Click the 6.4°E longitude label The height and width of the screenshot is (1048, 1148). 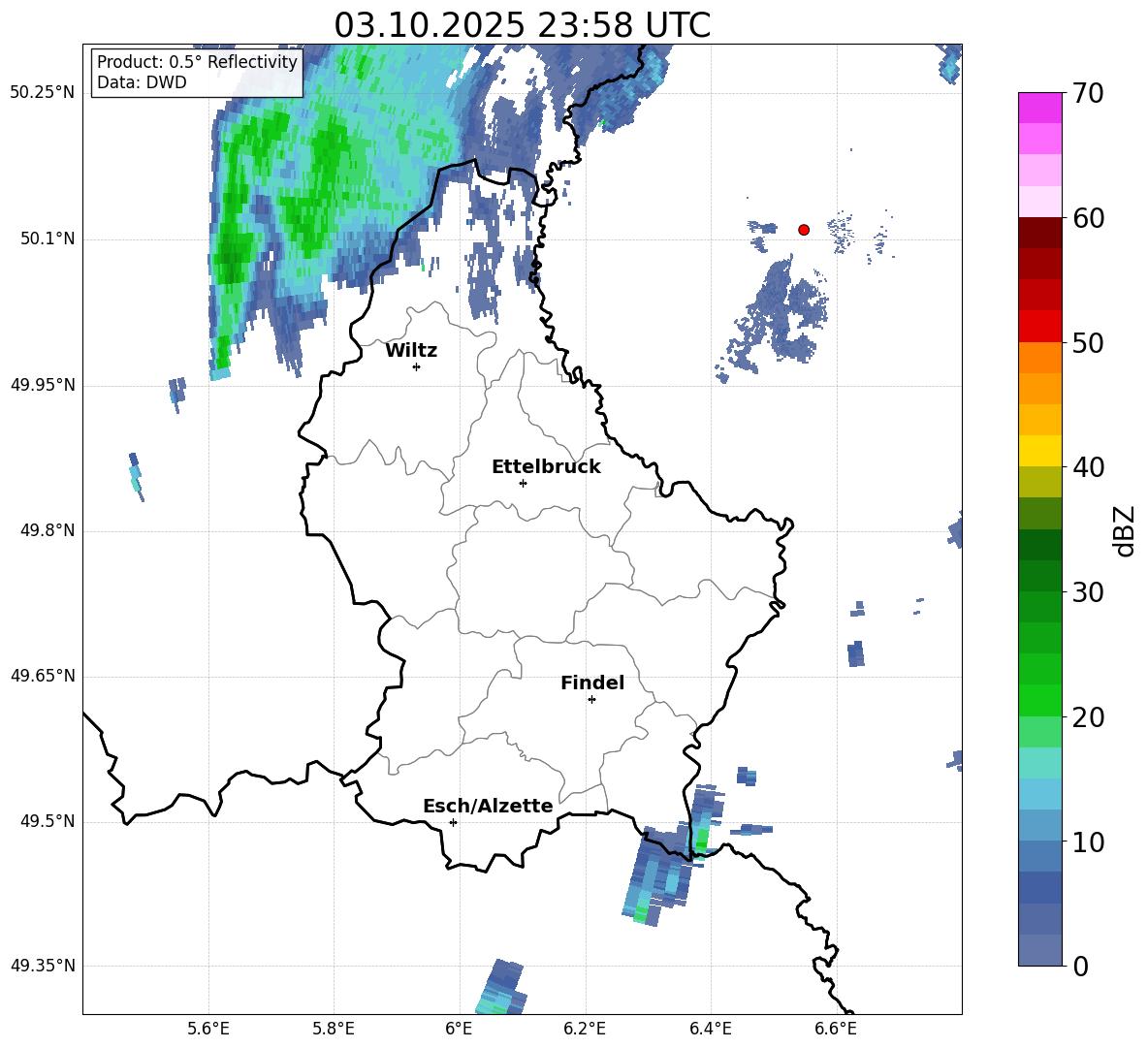pyautogui.click(x=710, y=1029)
